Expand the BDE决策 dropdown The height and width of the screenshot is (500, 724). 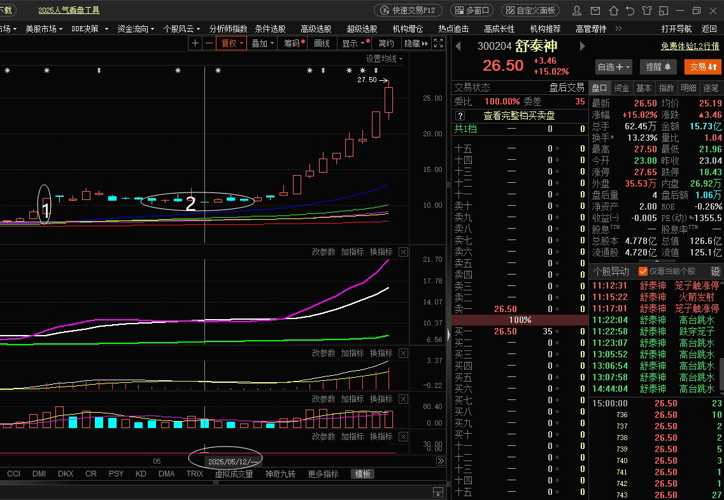click(90, 29)
